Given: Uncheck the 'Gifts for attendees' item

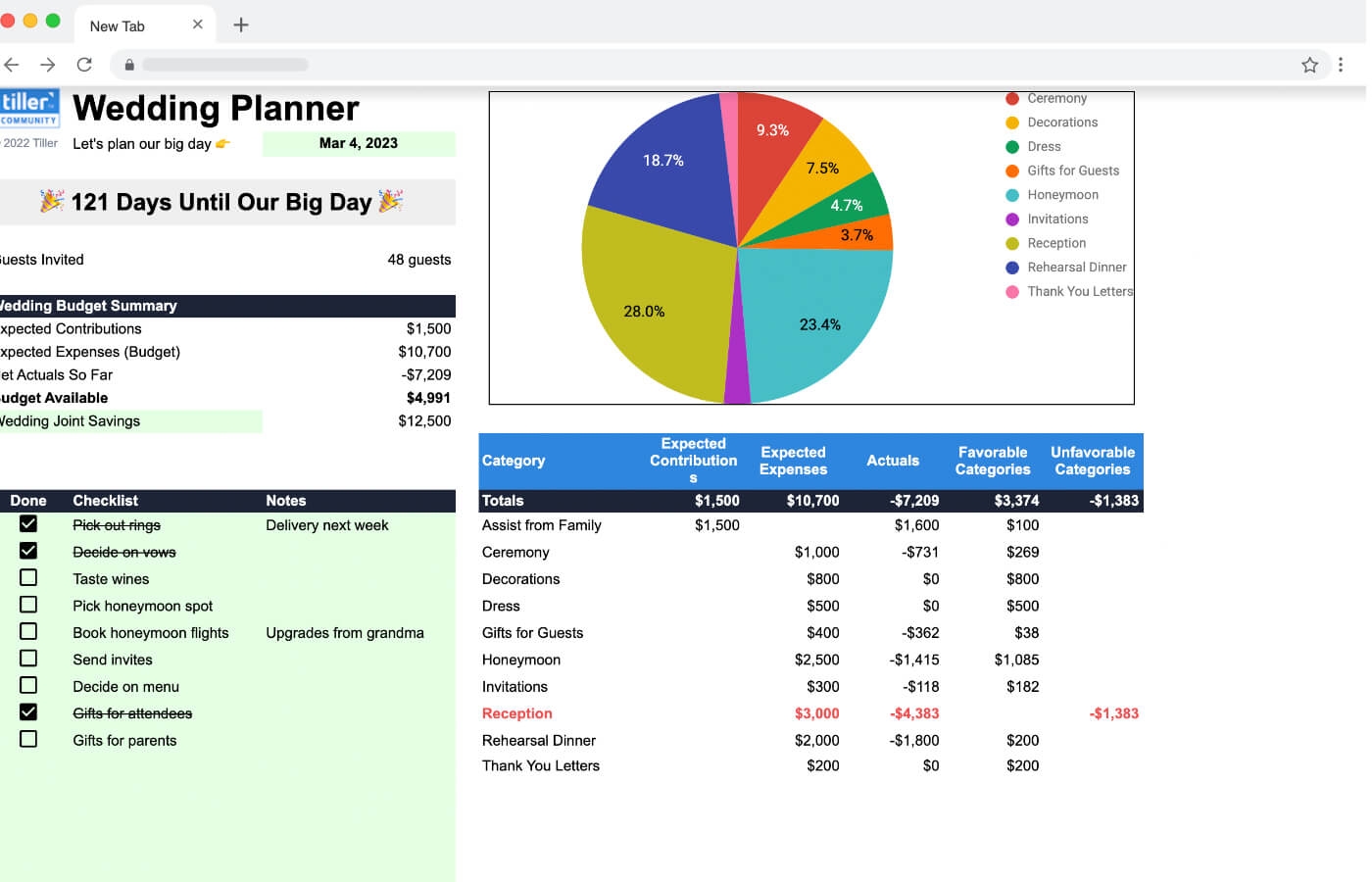Looking at the screenshot, I should [28, 711].
